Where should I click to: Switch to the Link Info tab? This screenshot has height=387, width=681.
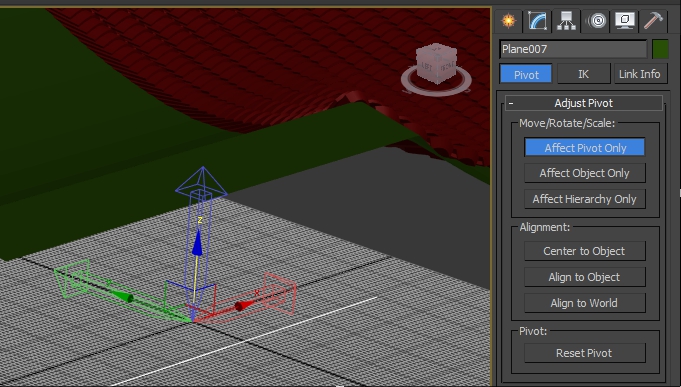coord(640,74)
